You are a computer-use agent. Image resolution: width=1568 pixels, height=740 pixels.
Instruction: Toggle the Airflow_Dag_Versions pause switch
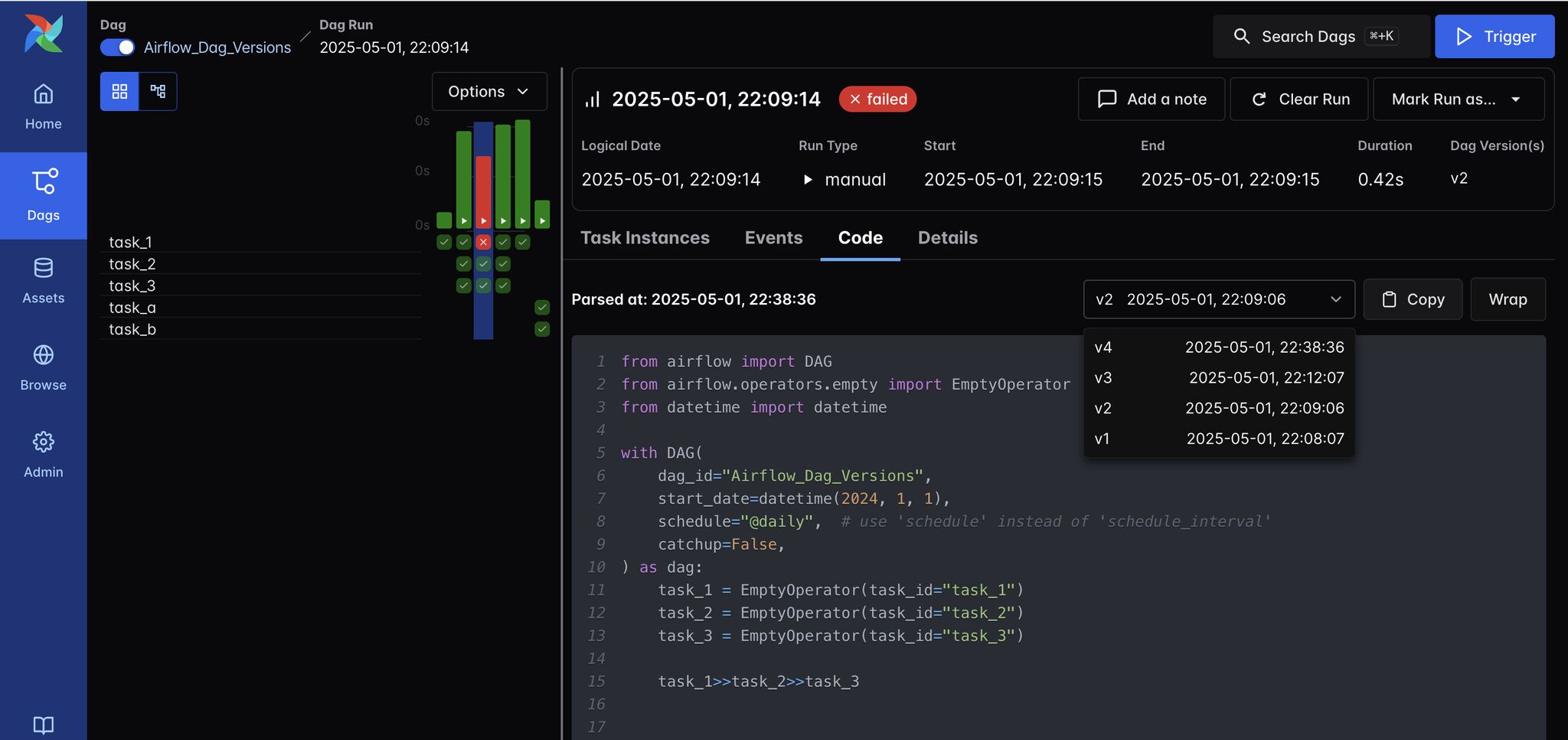pyautogui.click(x=117, y=47)
